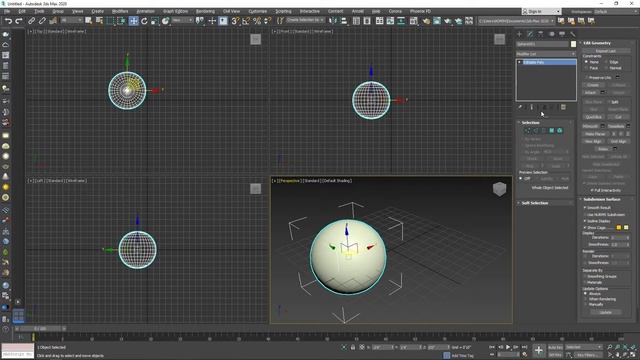Click the Set Key plus button
The image size is (640, 360).
click(539, 350)
